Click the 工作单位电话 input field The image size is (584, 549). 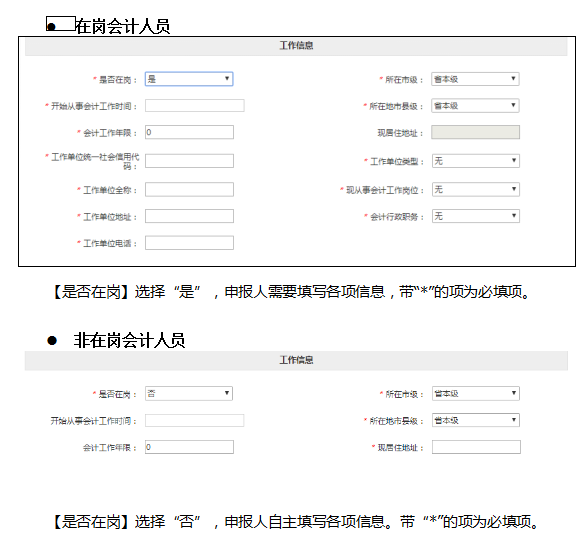(189, 243)
